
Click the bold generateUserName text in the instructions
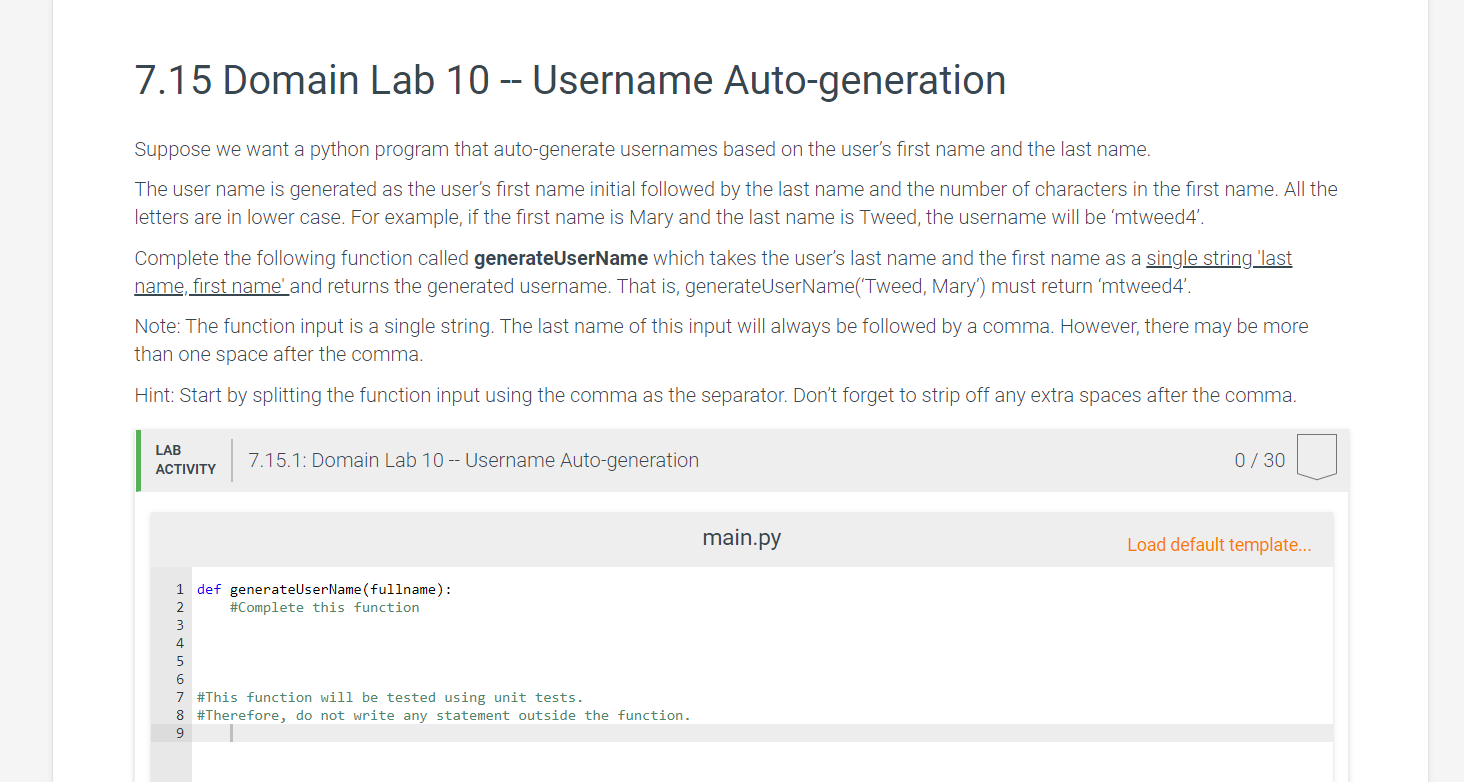(561, 258)
